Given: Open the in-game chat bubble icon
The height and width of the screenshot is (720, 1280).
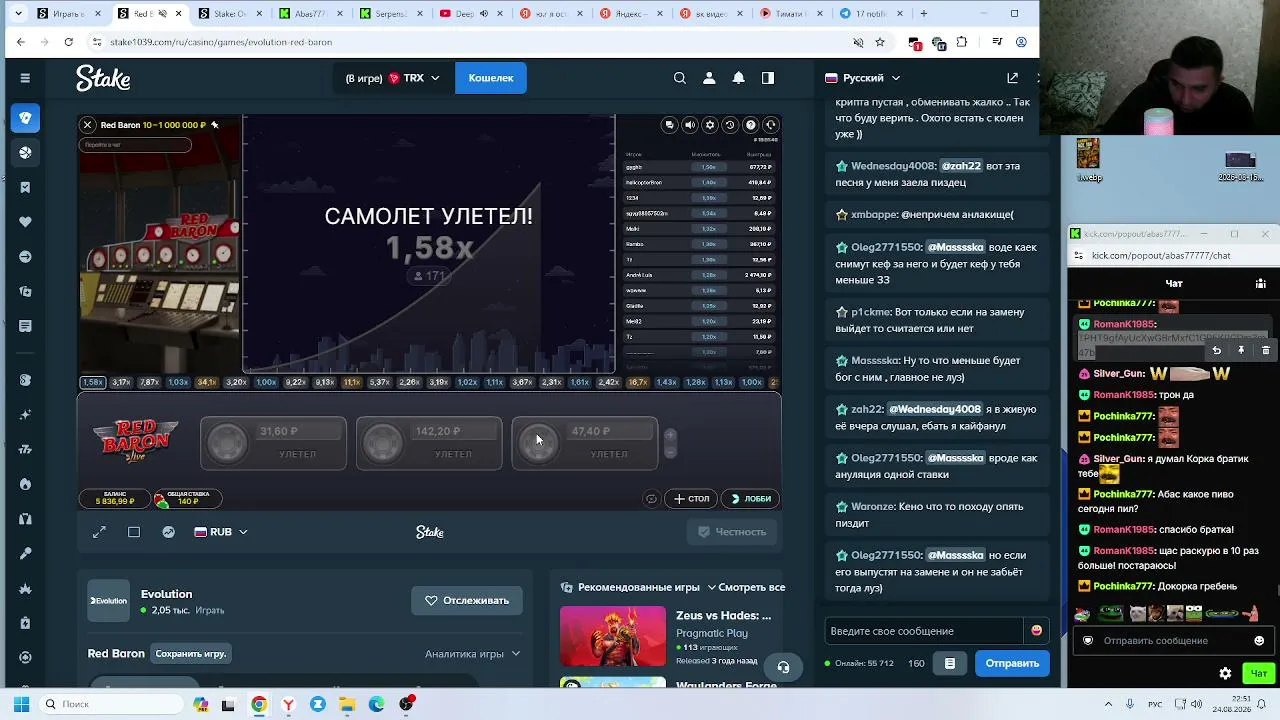Looking at the screenshot, I should pos(670,125).
